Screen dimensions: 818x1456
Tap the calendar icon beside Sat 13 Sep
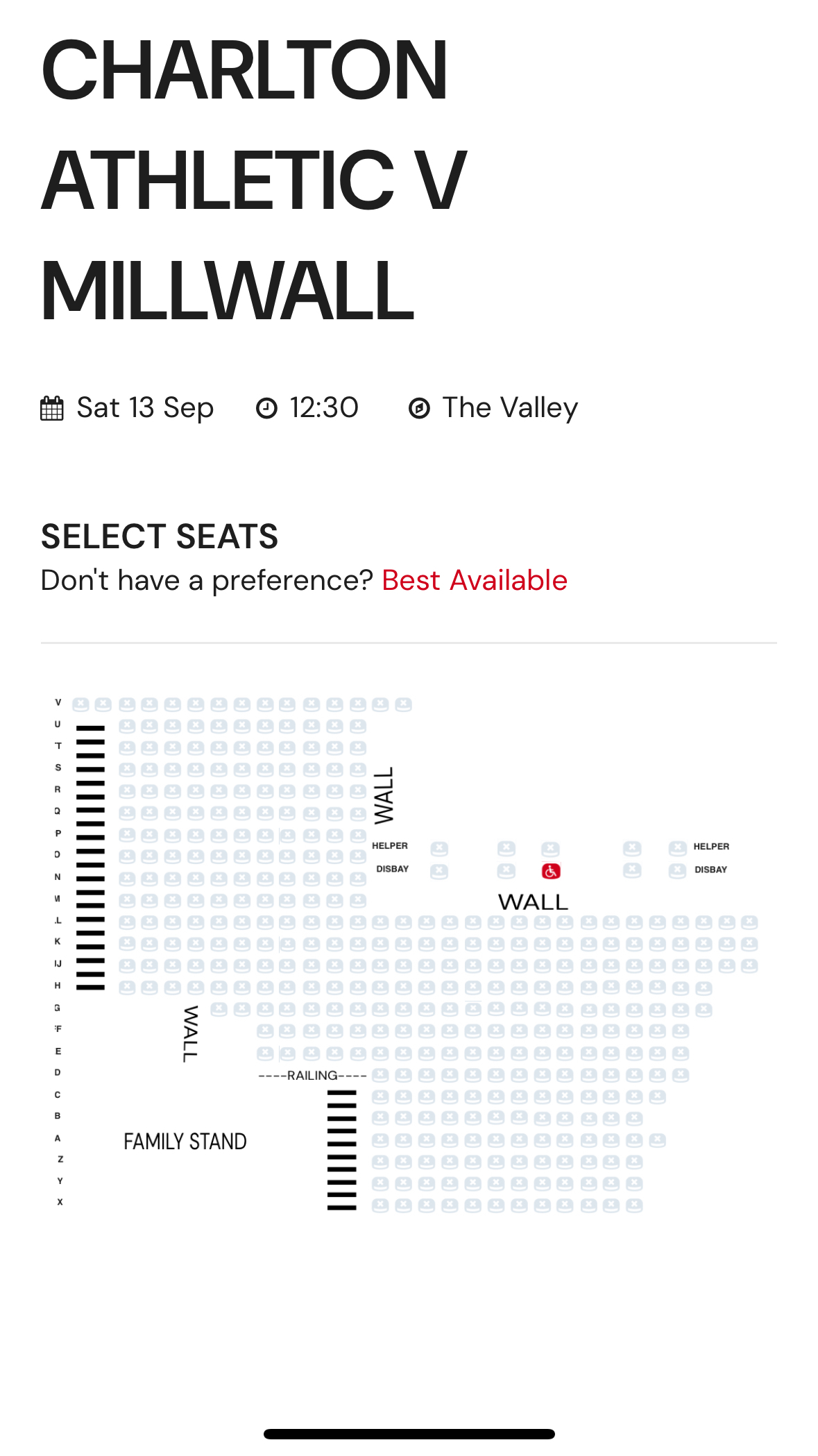(x=52, y=408)
